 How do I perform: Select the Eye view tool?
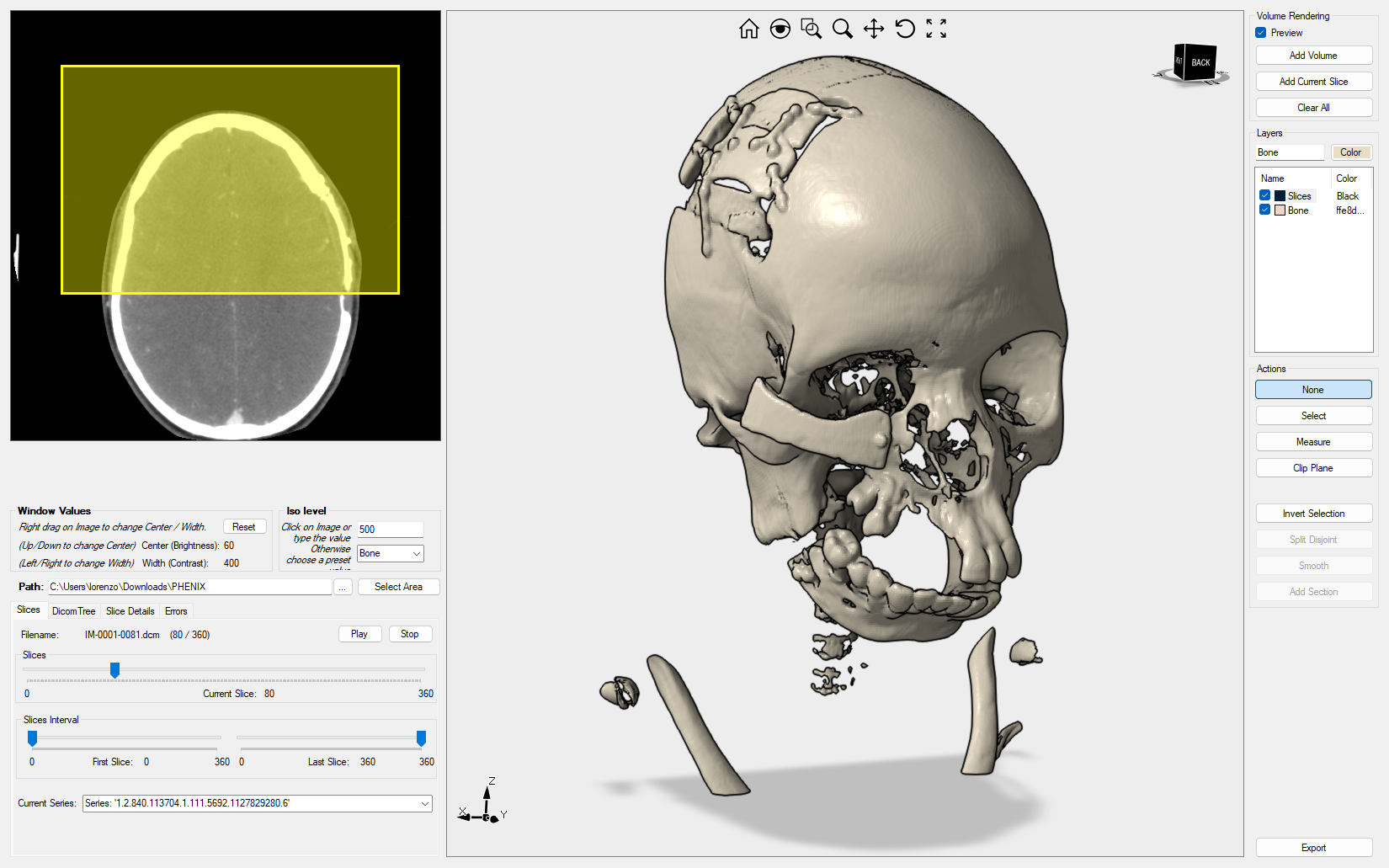[x=780, y=28]
